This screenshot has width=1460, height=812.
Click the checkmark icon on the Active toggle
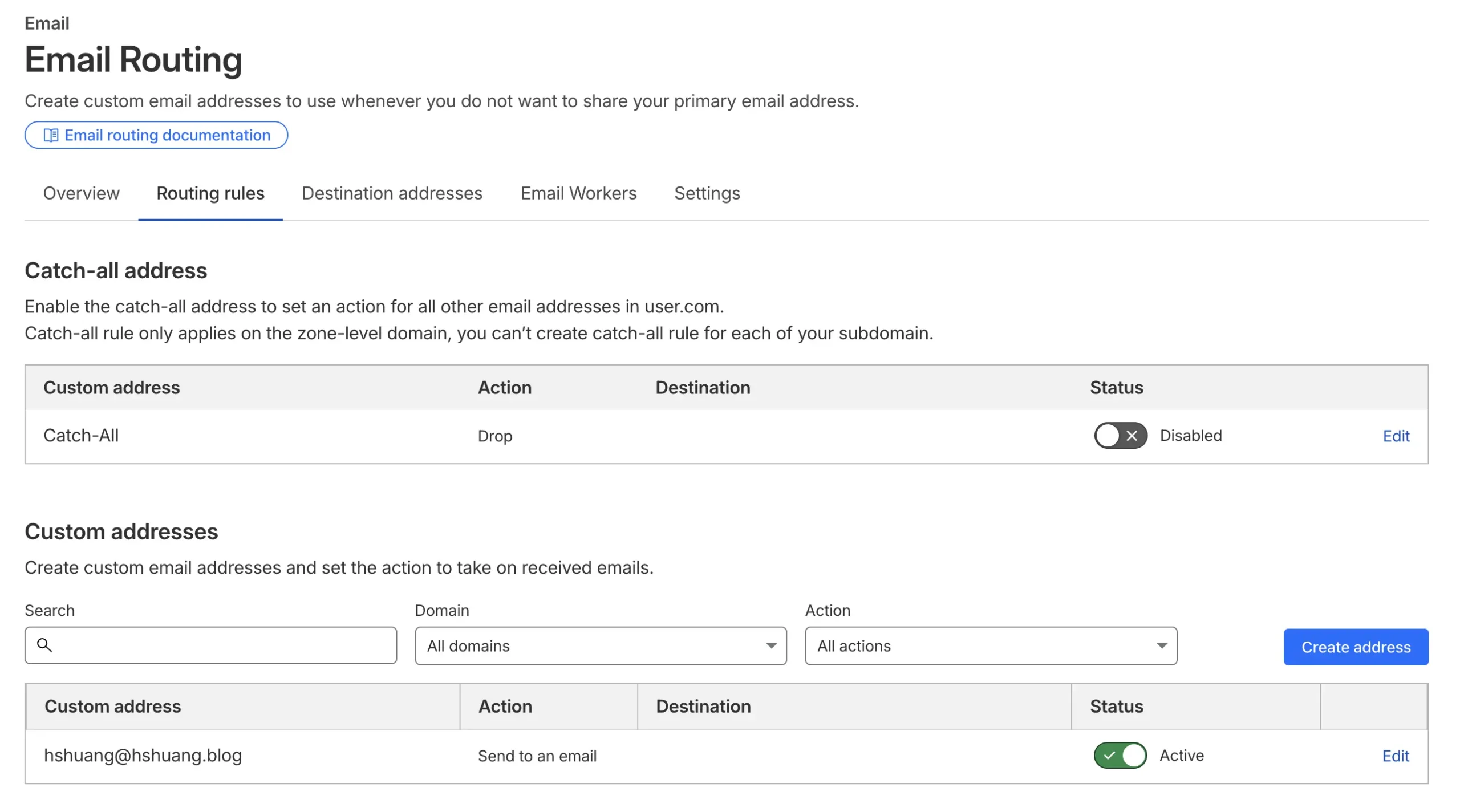[1109, 755]
